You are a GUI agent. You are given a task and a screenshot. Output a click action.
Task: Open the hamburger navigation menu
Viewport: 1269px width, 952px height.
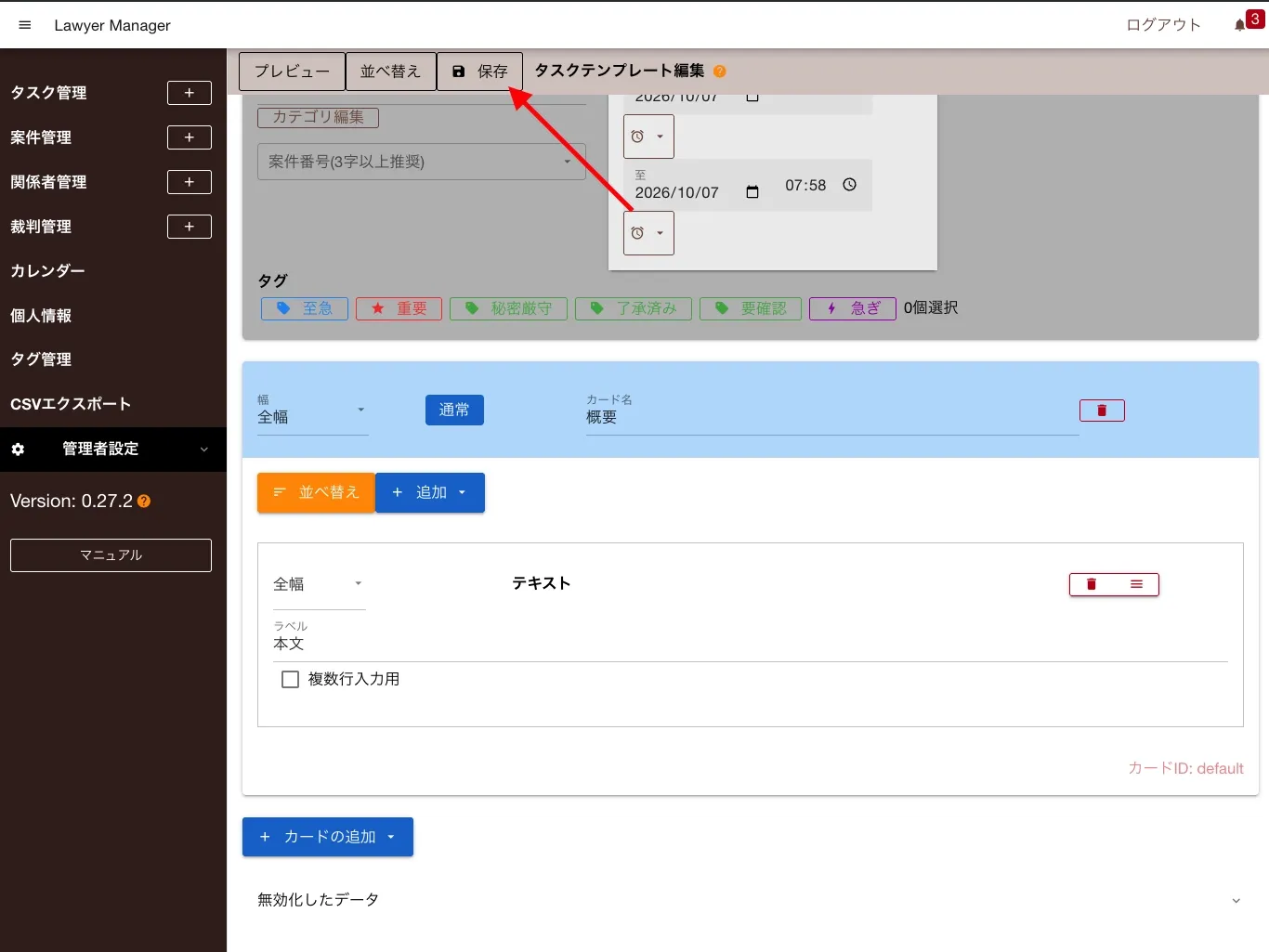(25, 25)
